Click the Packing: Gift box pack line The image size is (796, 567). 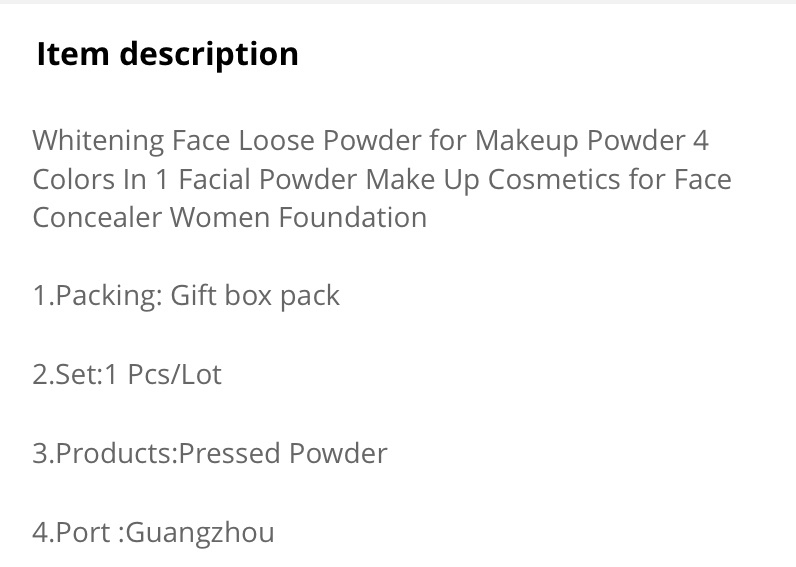(186, 296)
